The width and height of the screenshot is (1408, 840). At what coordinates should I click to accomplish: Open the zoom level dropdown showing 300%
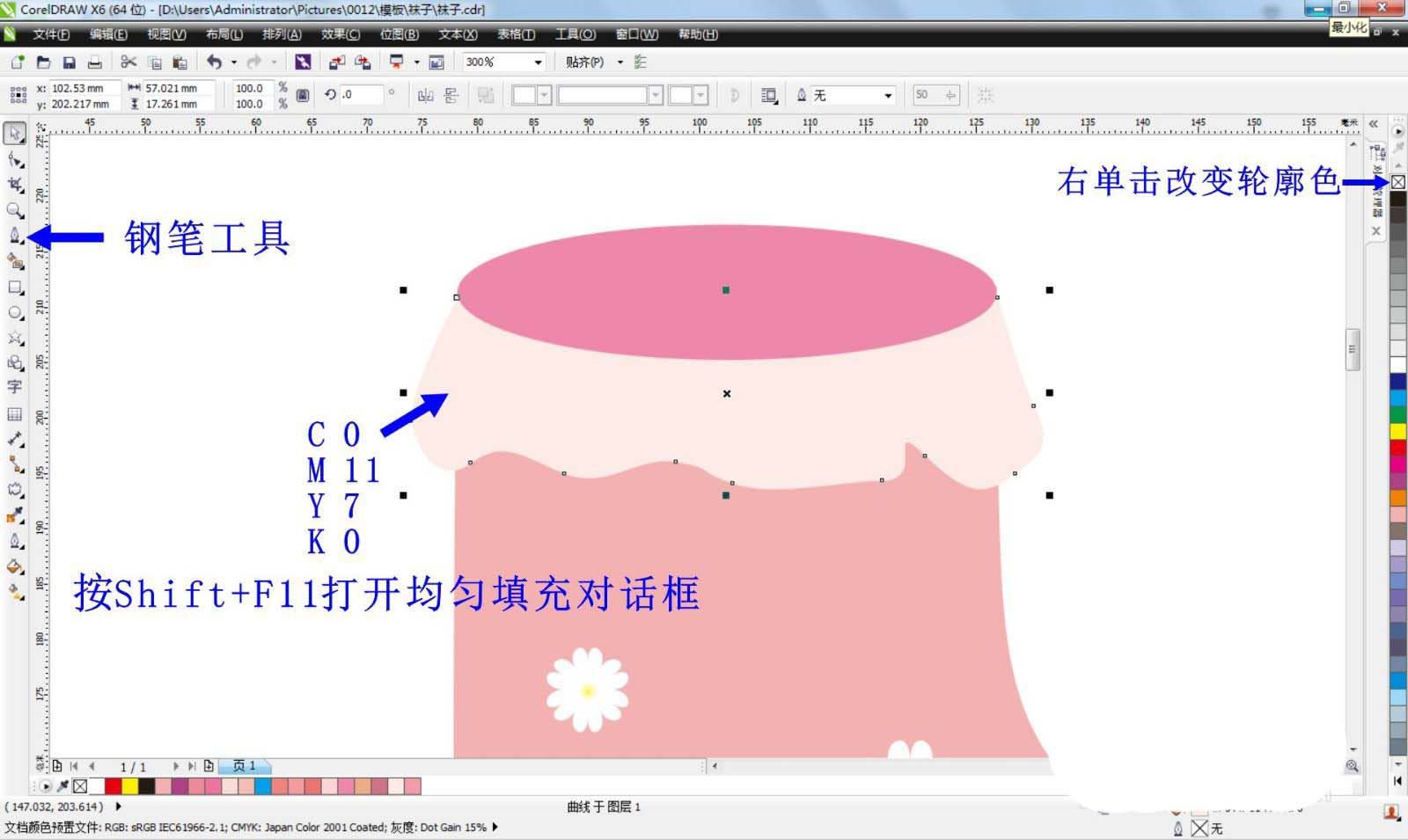(539, 62)
